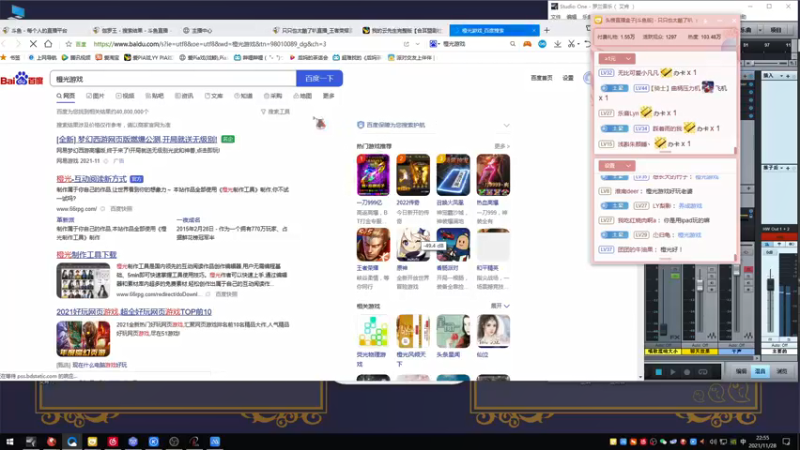Open the 弹幕 dropdown in the pink chat panel
This screenshot has width=800, height=450.
pyautogui.click(x=616, y=166)
